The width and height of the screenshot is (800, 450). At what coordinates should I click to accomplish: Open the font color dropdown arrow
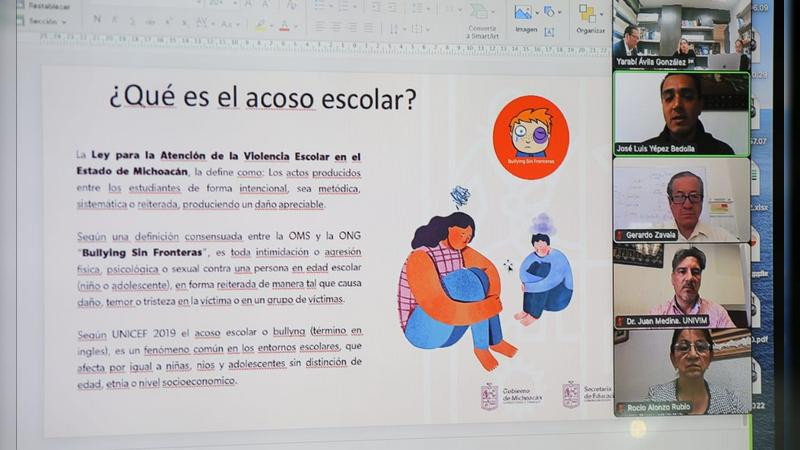coord(295,27)
